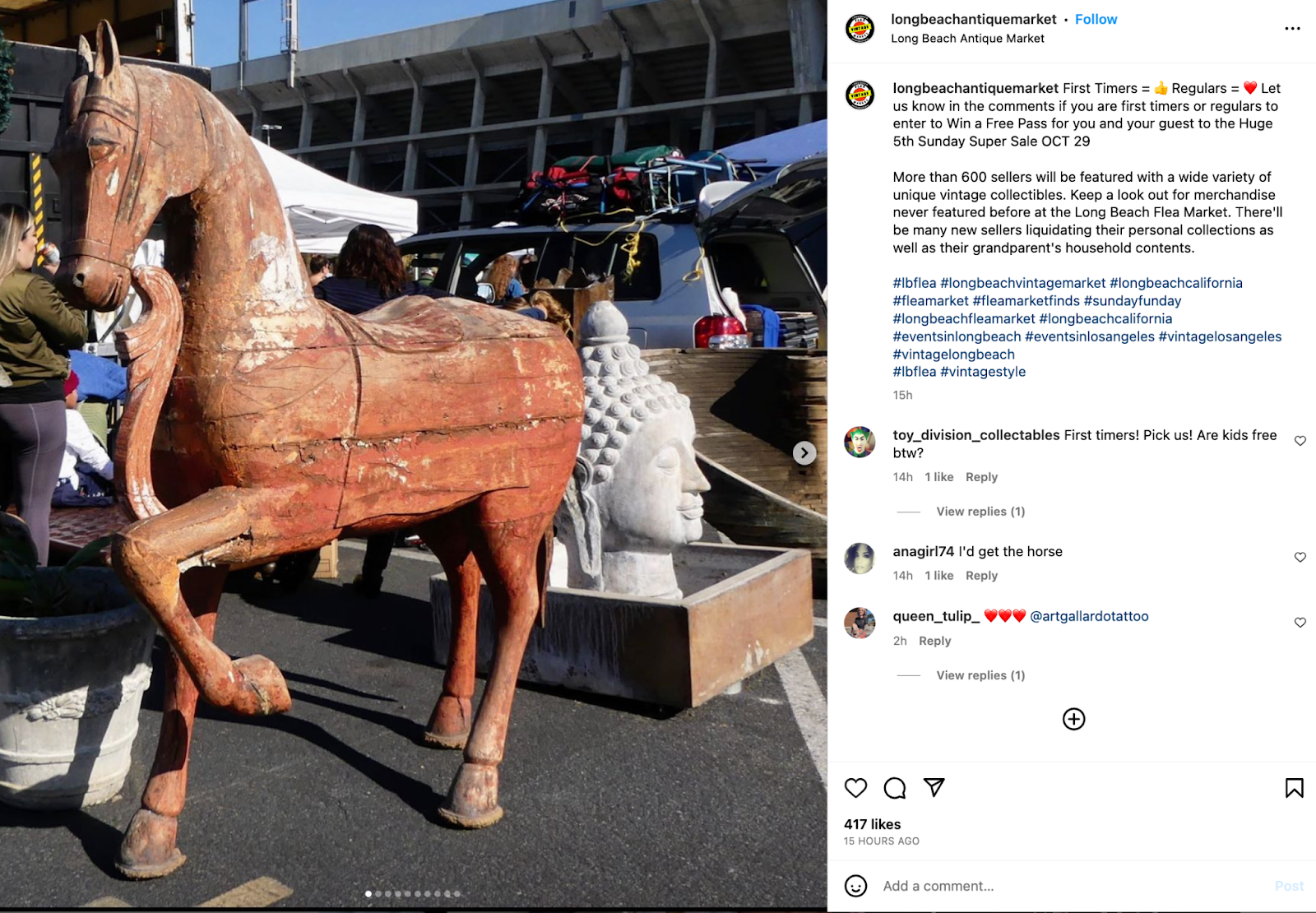Save post with bookmark icon
The image size is (1316, 913).
pos(1294,788)
